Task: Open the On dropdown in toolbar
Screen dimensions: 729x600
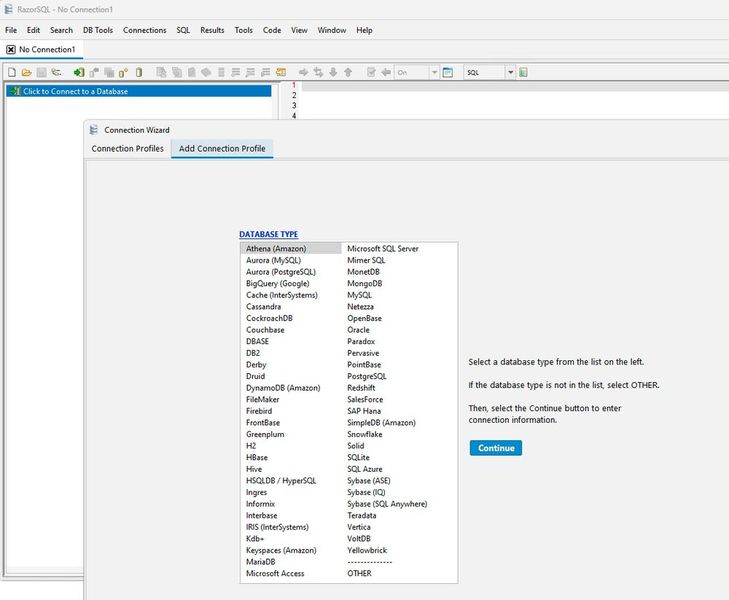Action: pos(417,73)
